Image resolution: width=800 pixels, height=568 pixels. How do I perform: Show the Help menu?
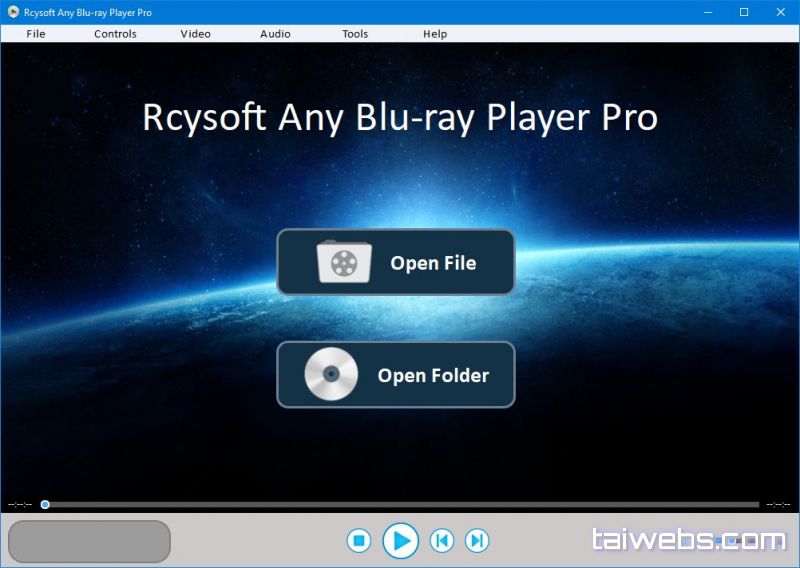click(435, 34)
